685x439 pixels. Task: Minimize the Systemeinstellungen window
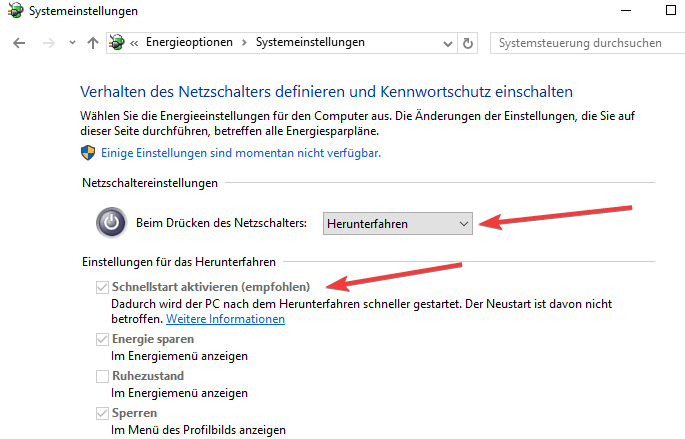626,10
